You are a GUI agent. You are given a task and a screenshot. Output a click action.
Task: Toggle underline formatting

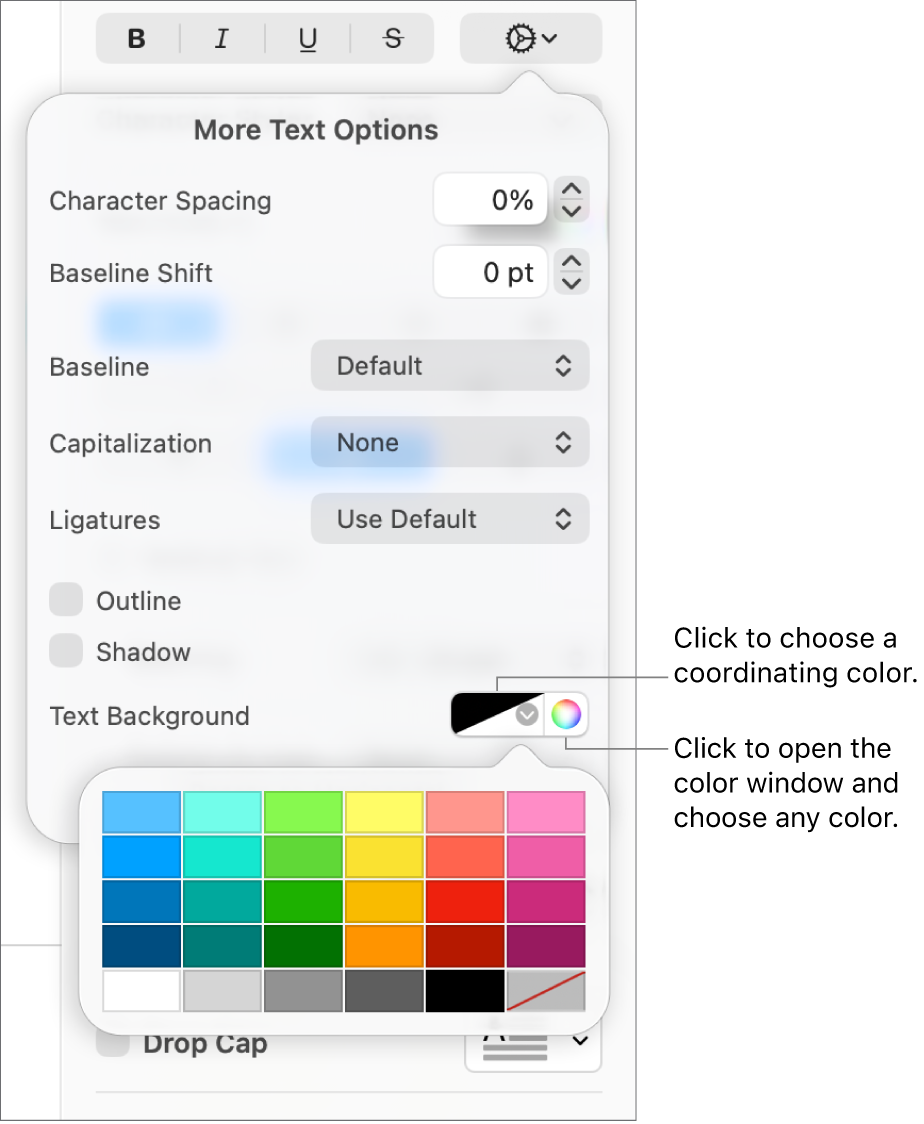[x=307, y=39]
